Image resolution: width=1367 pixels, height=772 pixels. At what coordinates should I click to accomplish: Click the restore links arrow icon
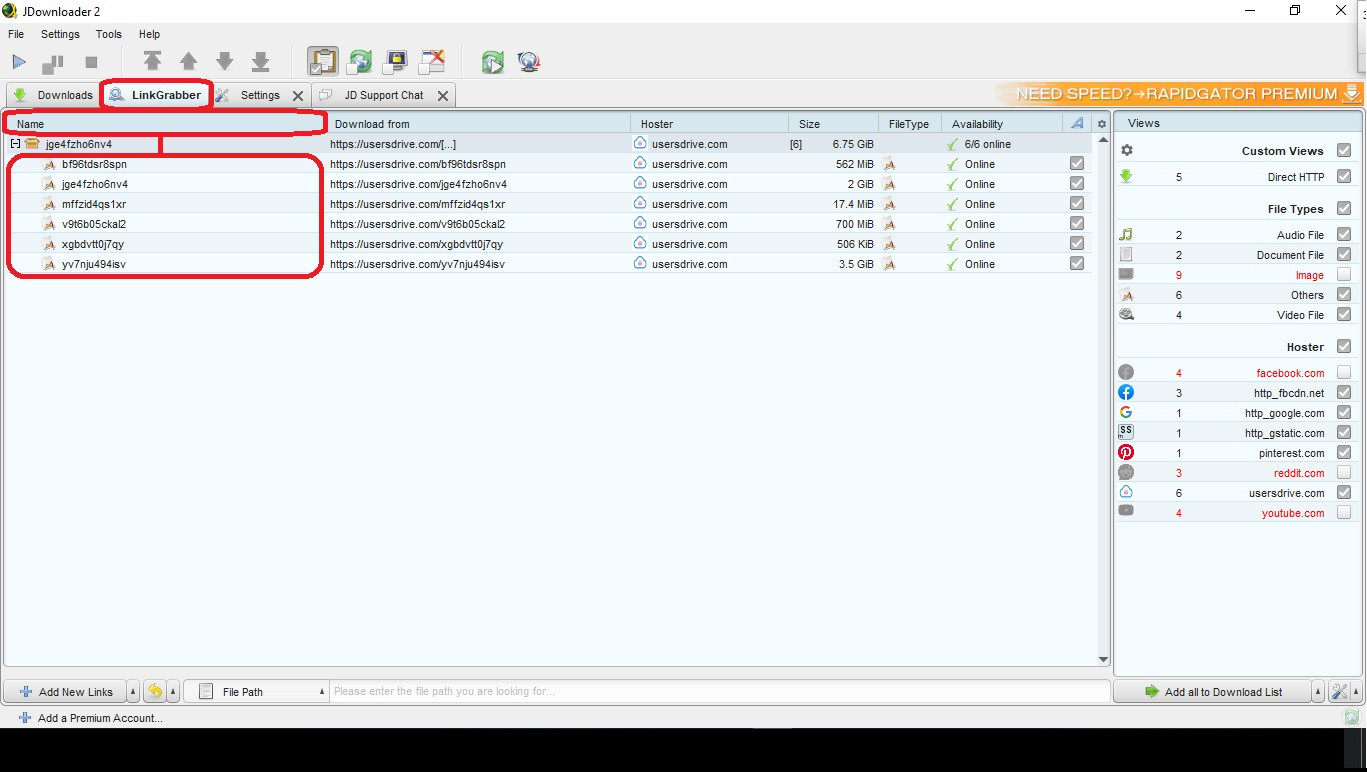[x=155, y=691]
